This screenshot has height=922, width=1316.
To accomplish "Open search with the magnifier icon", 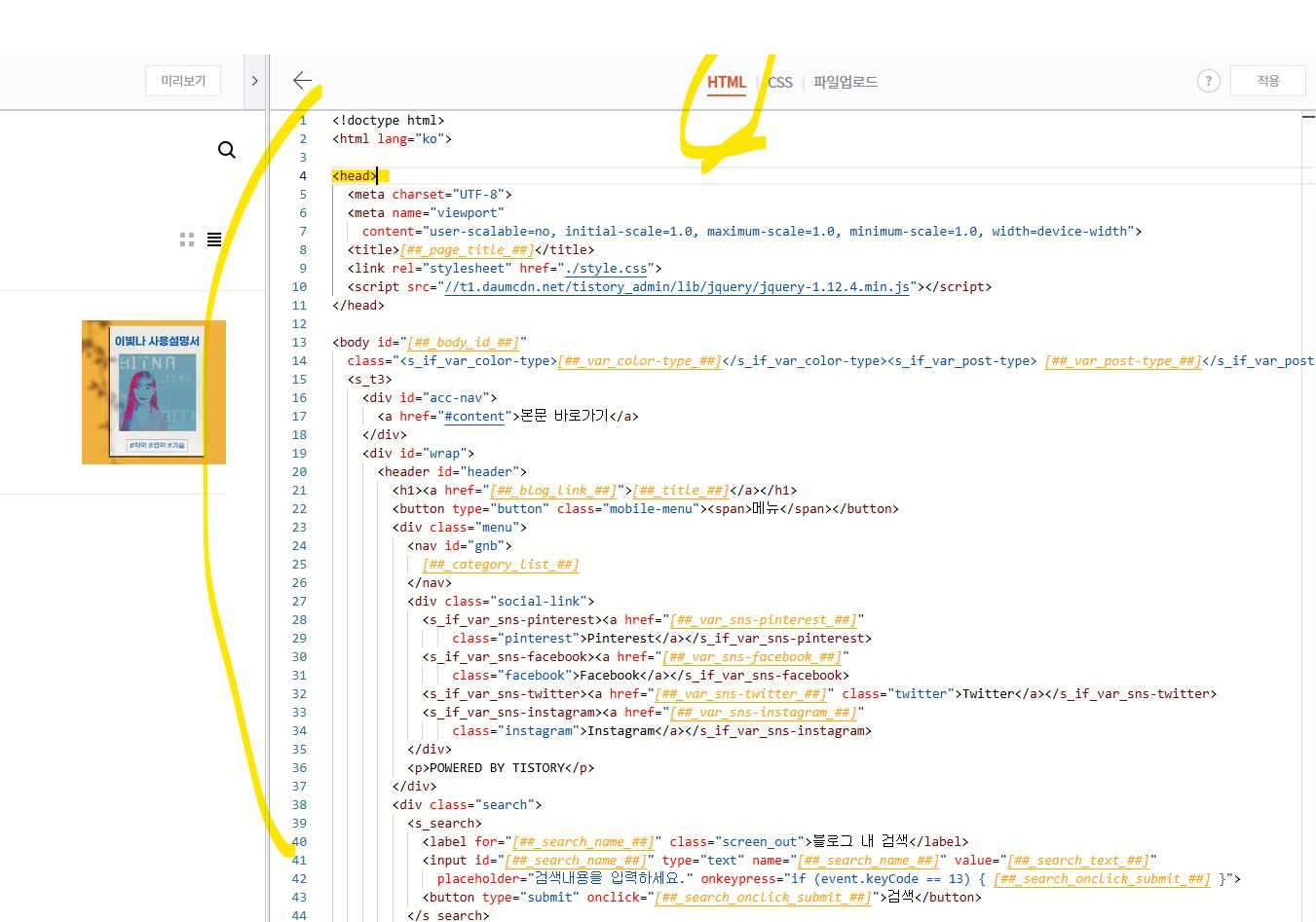I will point(227,150).
